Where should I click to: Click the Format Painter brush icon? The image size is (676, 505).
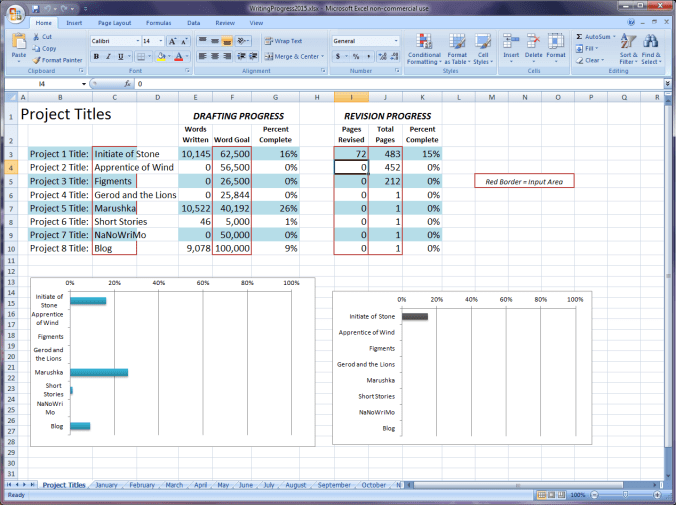coord(38,60)
